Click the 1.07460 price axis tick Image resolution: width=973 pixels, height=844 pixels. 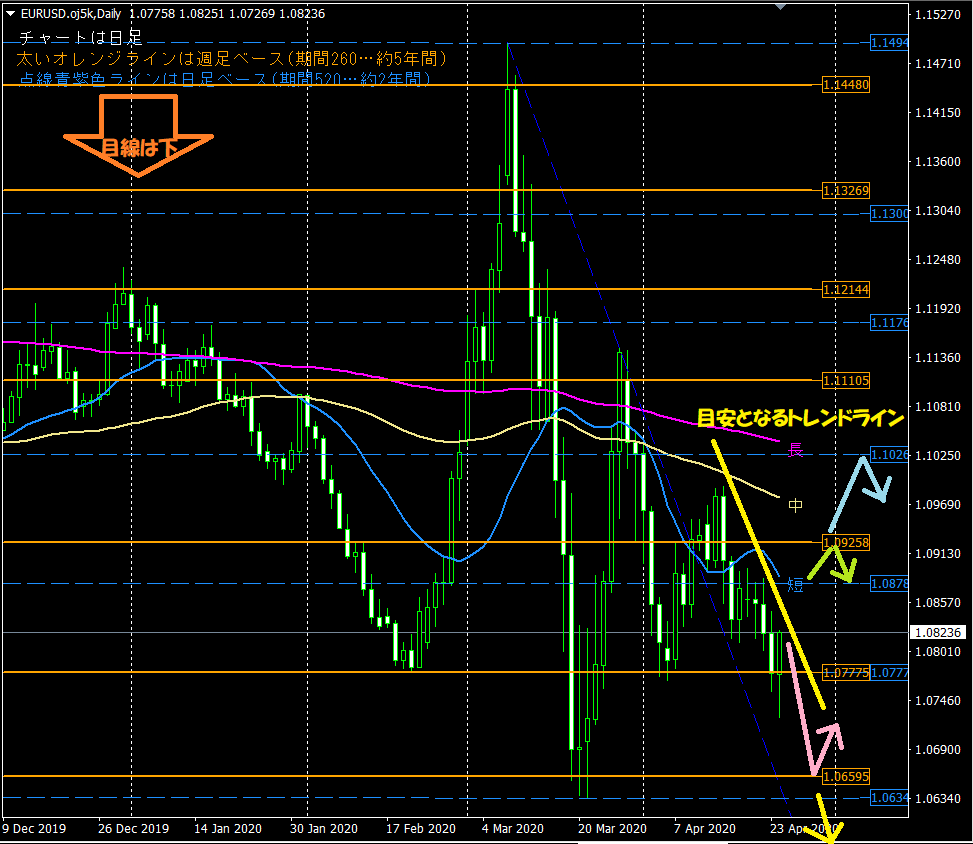tap(938, 701)
